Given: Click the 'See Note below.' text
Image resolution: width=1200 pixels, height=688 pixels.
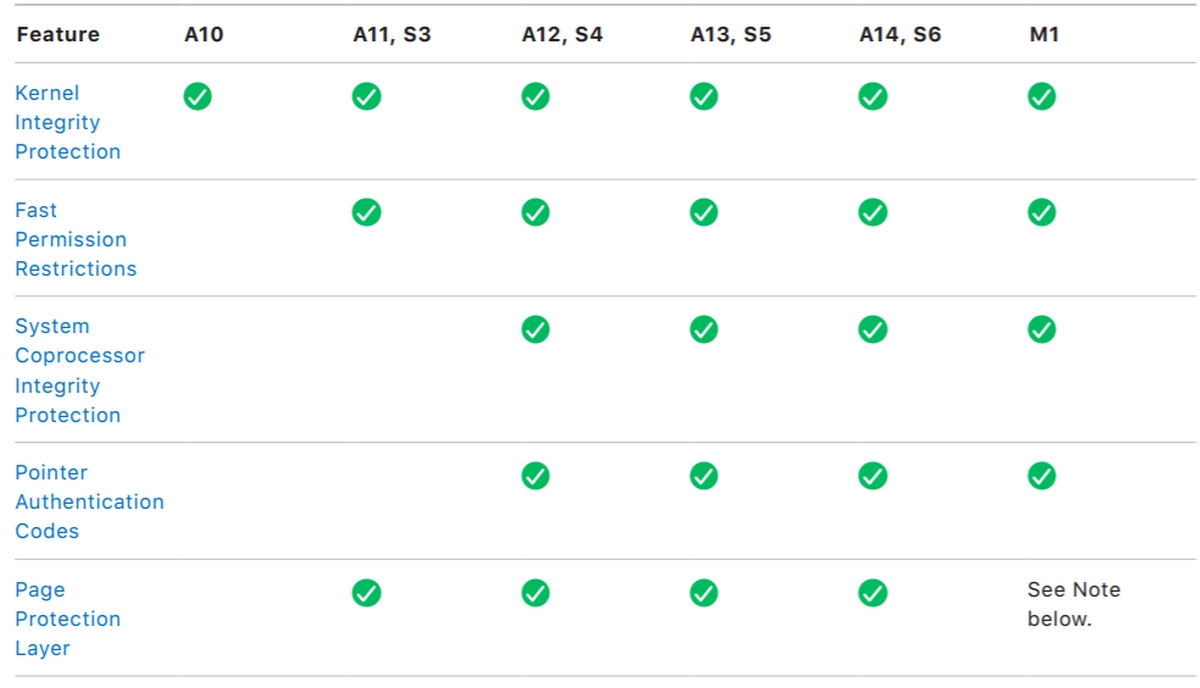Looking at the screenshot, I should point(1073,604).
